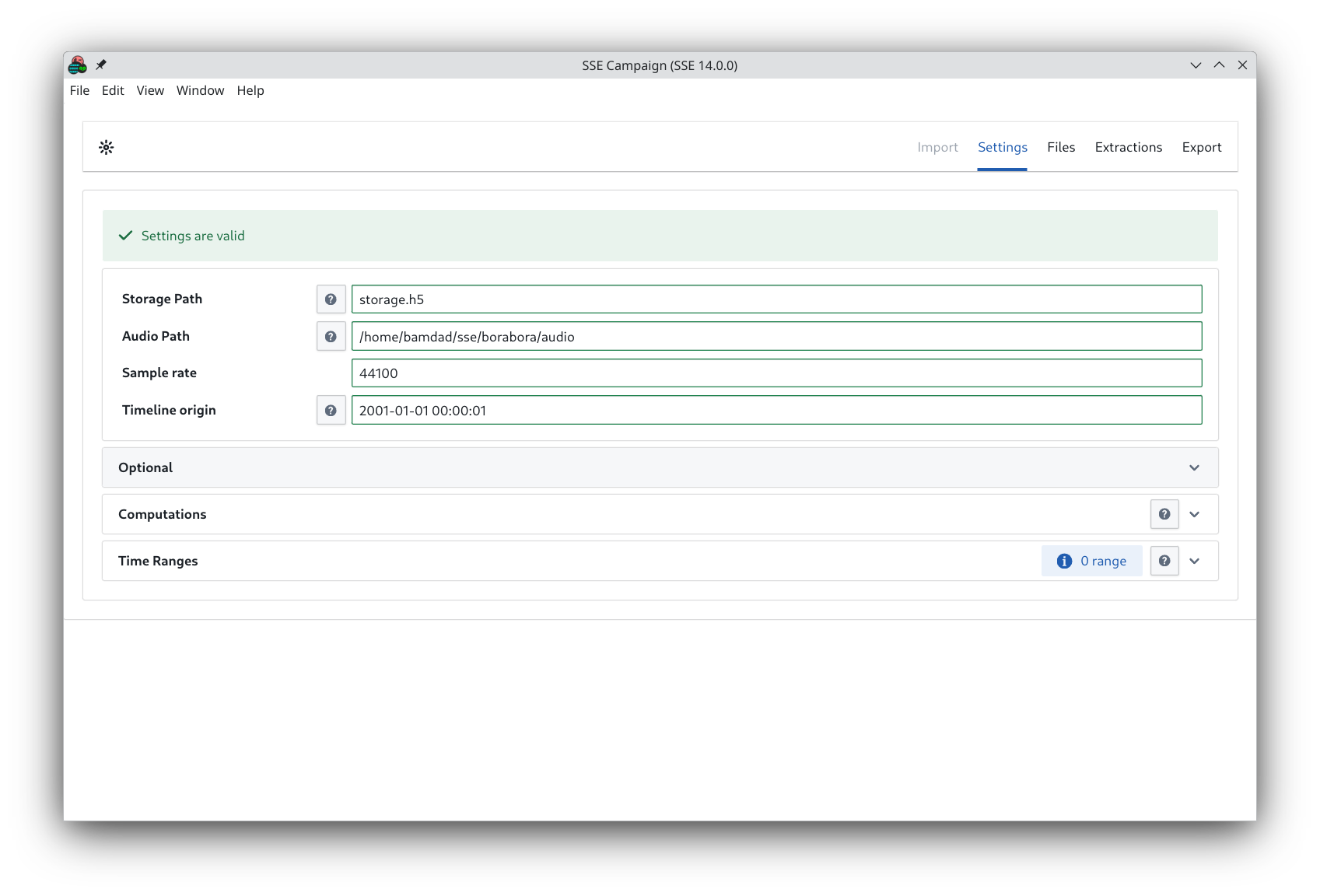Open the File menu
Image resolution: width=1320 pixels, height=896 pixels.
point(79,90)
